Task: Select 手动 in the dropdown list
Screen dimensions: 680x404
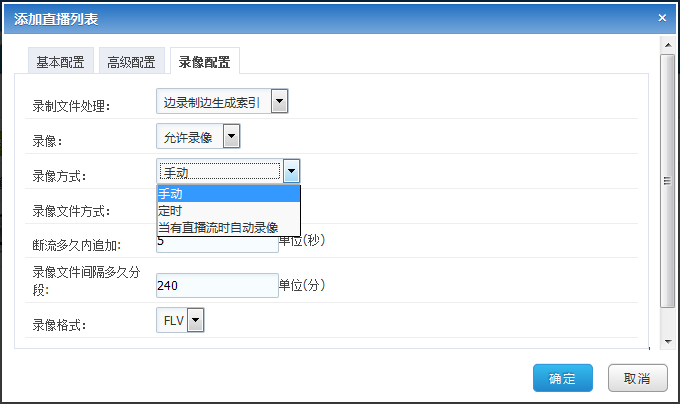Action: (229, 193)
